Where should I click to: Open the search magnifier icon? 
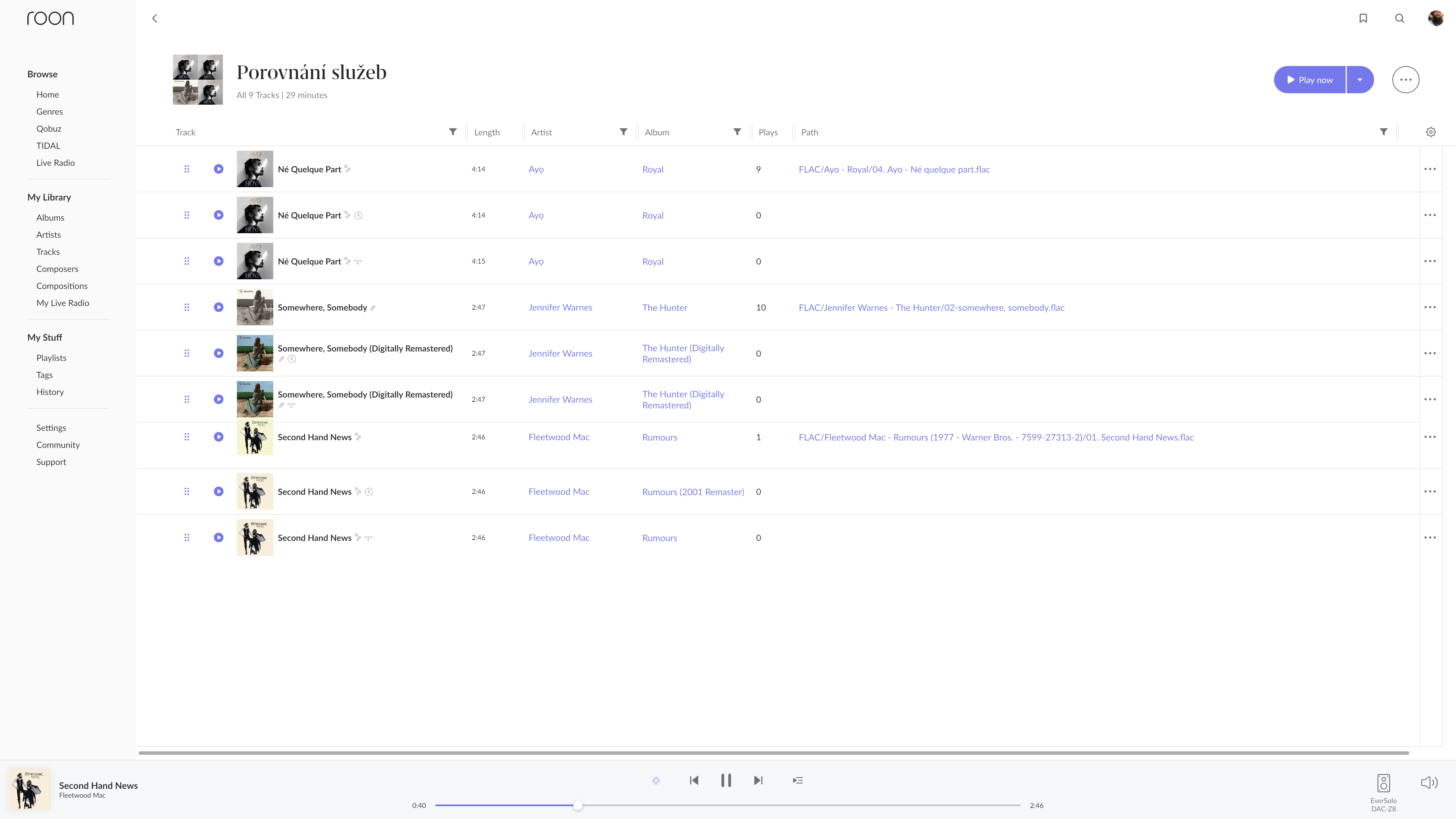tap(1399, 18)
